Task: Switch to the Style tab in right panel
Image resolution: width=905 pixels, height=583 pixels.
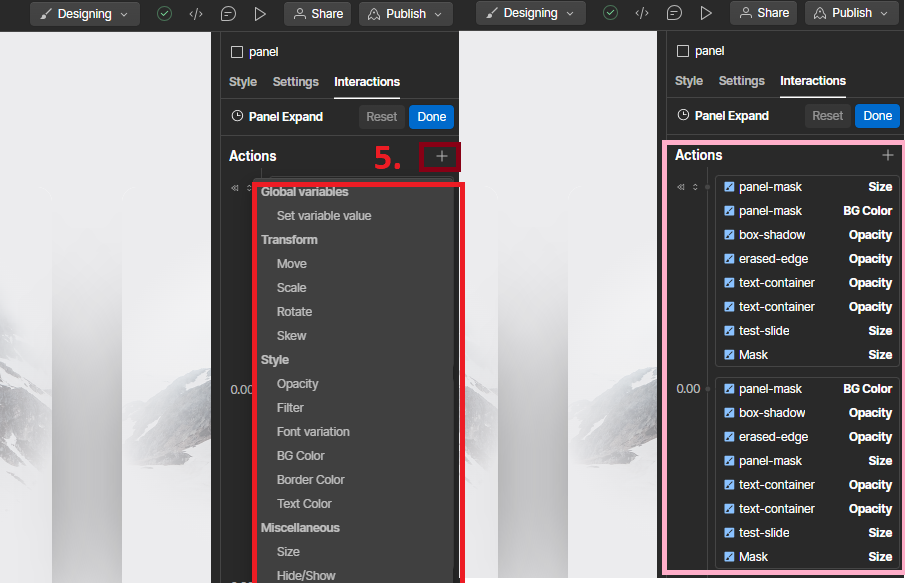Action: (689, 81)
